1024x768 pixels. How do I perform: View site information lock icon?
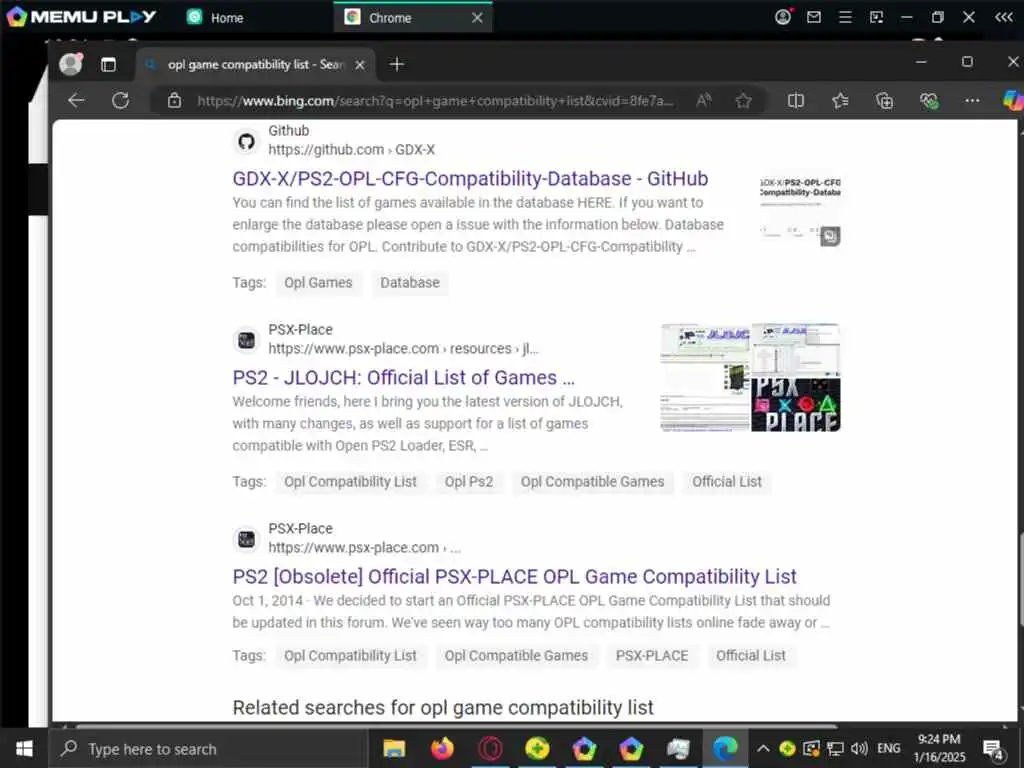[174, 101]
